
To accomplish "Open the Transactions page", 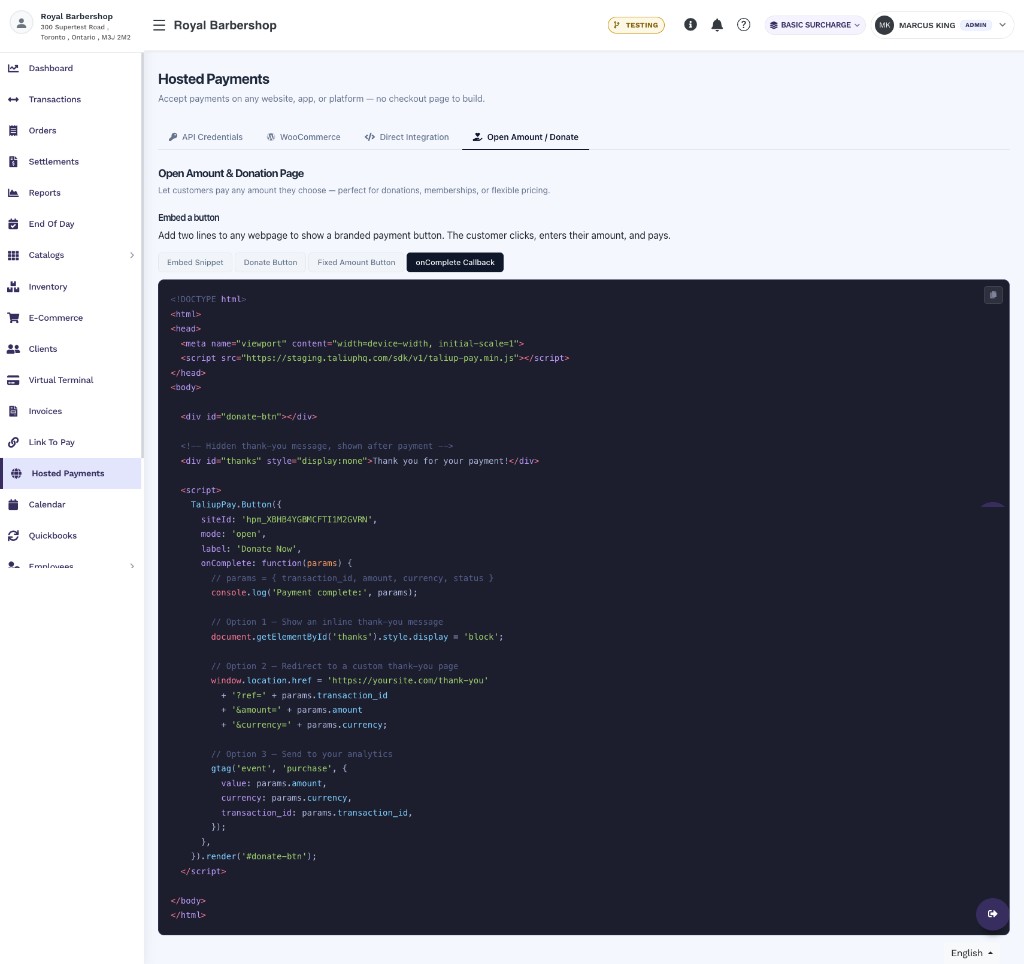I will click(x=55, y=99).
